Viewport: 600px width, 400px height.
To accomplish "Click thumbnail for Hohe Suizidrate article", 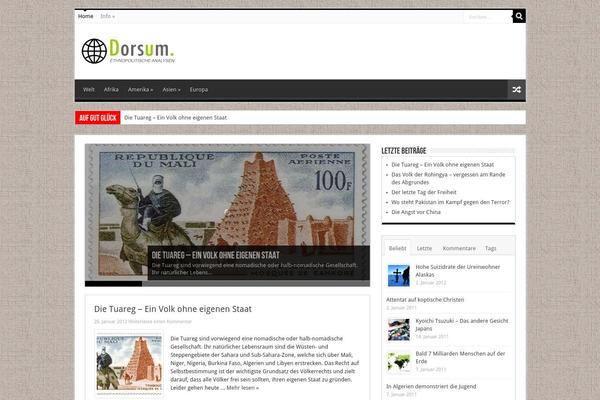I will tap(398, 275).
